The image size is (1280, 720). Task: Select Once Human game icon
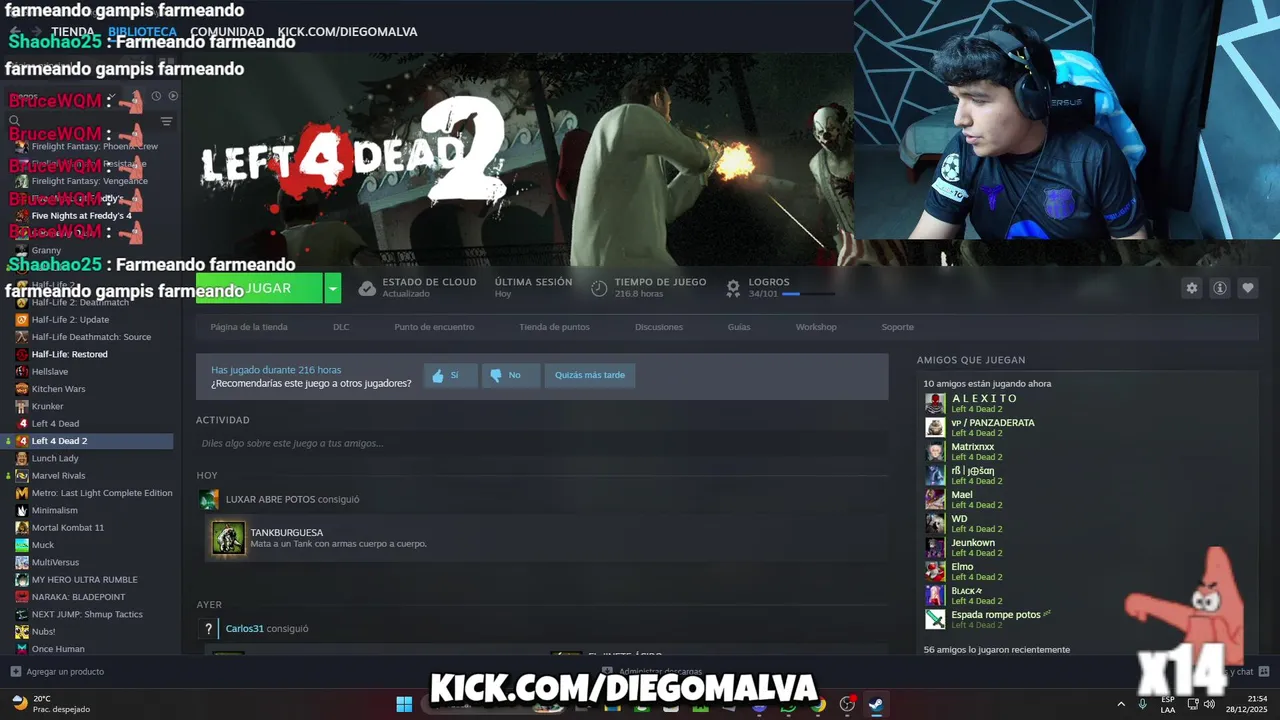tap(22, 649)
